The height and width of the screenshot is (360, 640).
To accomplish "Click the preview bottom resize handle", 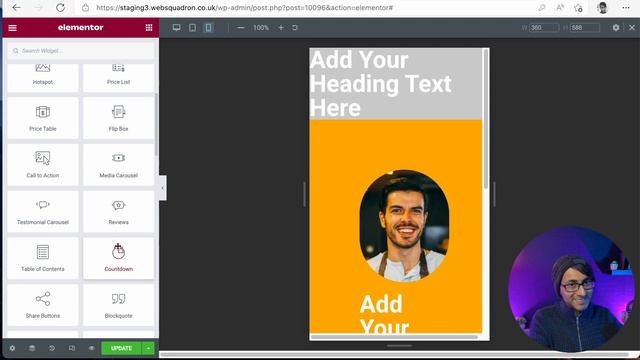I will click(x=399, y=346).
